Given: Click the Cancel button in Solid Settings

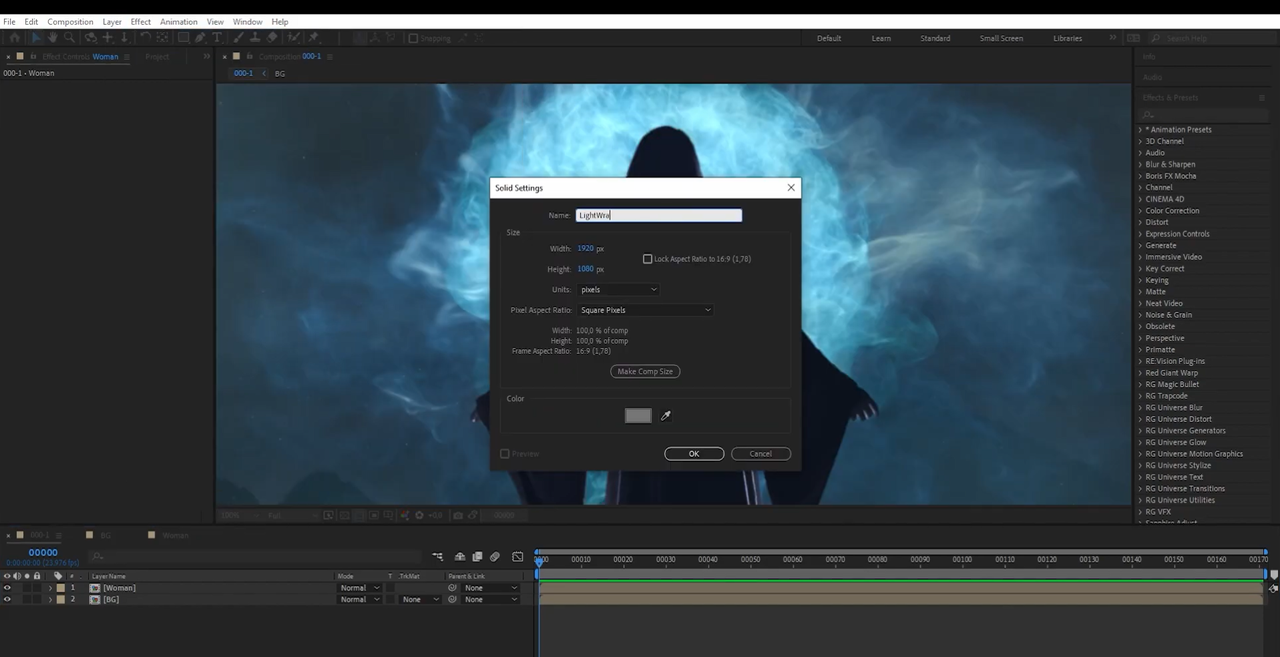Looking at the screenshot, I should 761,454.
